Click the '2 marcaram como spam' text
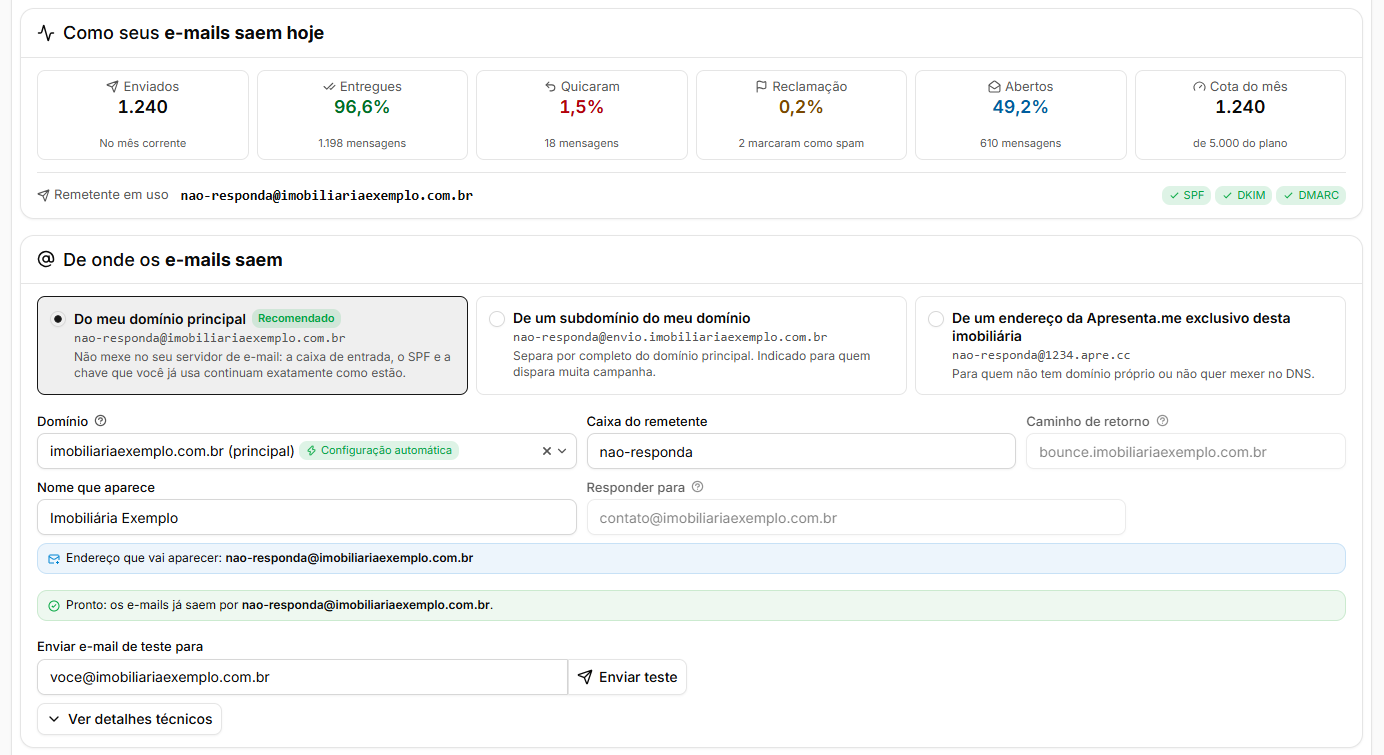 801,143
